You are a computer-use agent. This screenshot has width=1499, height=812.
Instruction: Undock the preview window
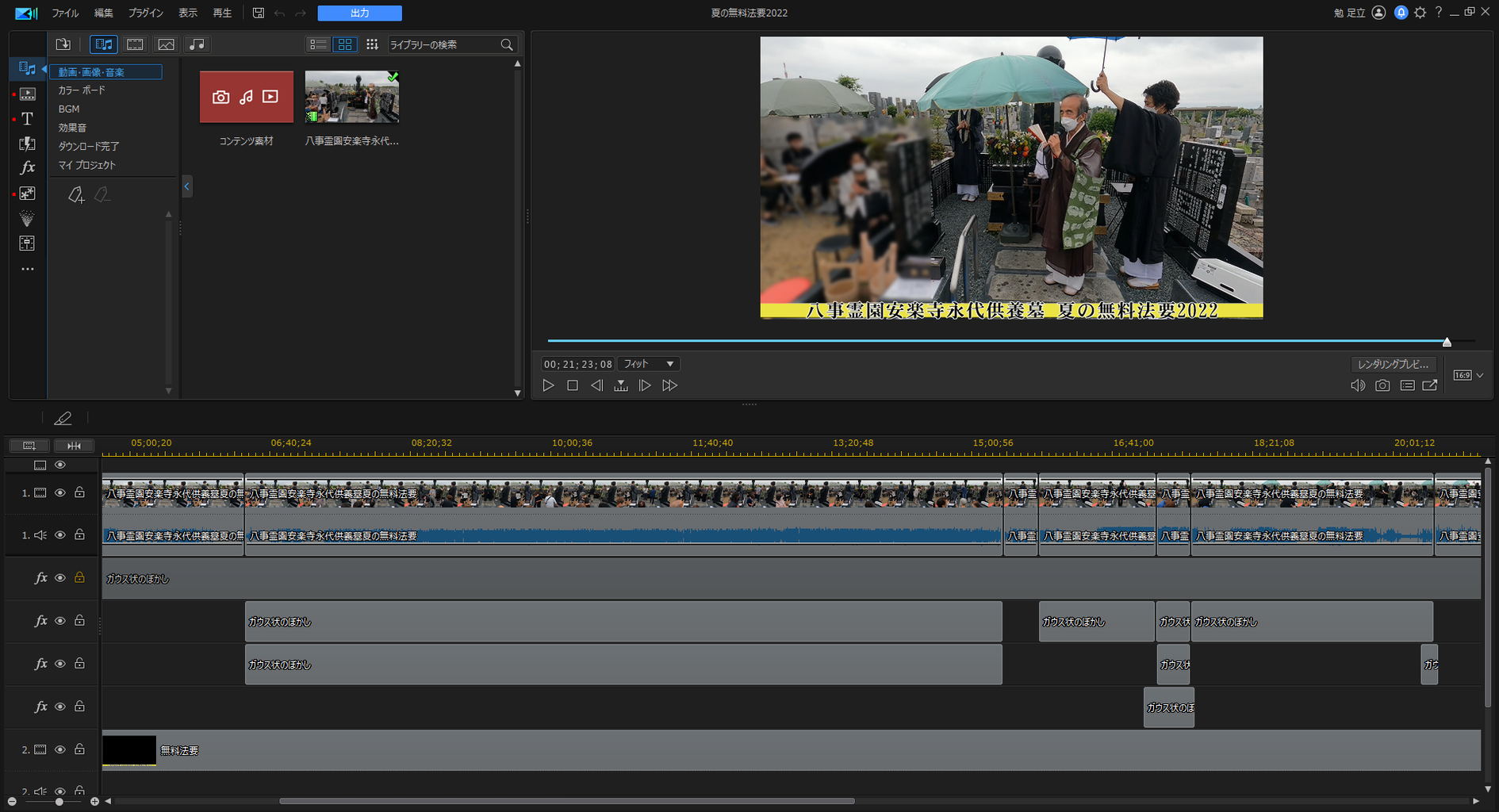(1430, 385)
